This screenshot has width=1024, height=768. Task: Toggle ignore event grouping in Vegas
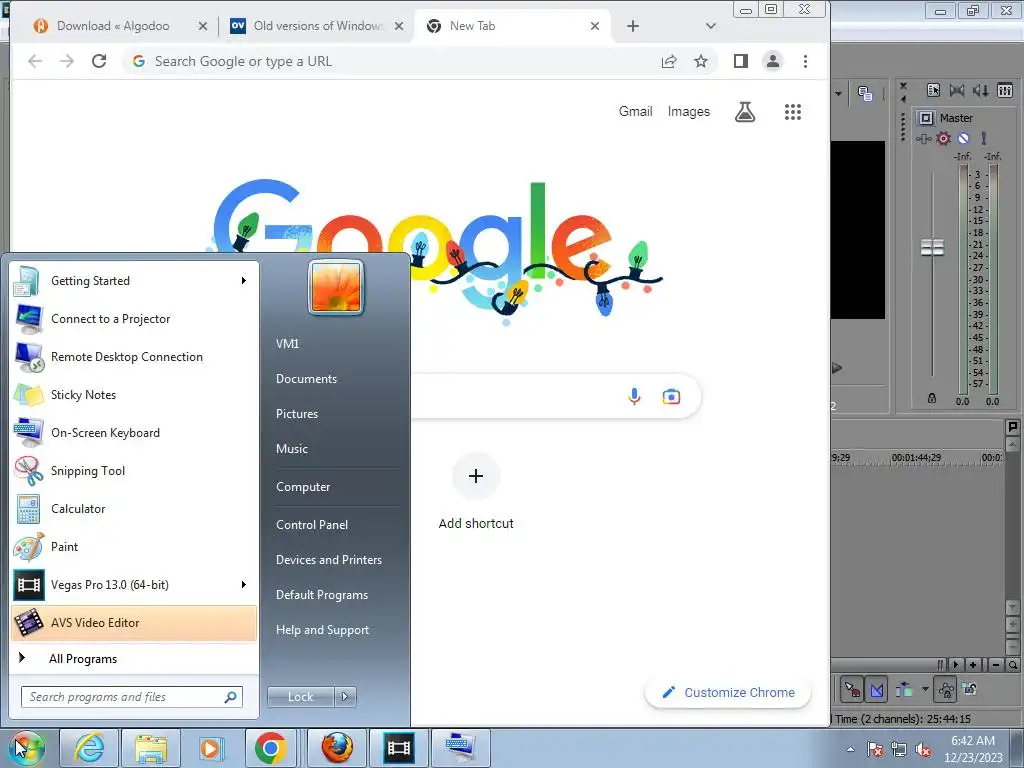[x=970, y=689]
